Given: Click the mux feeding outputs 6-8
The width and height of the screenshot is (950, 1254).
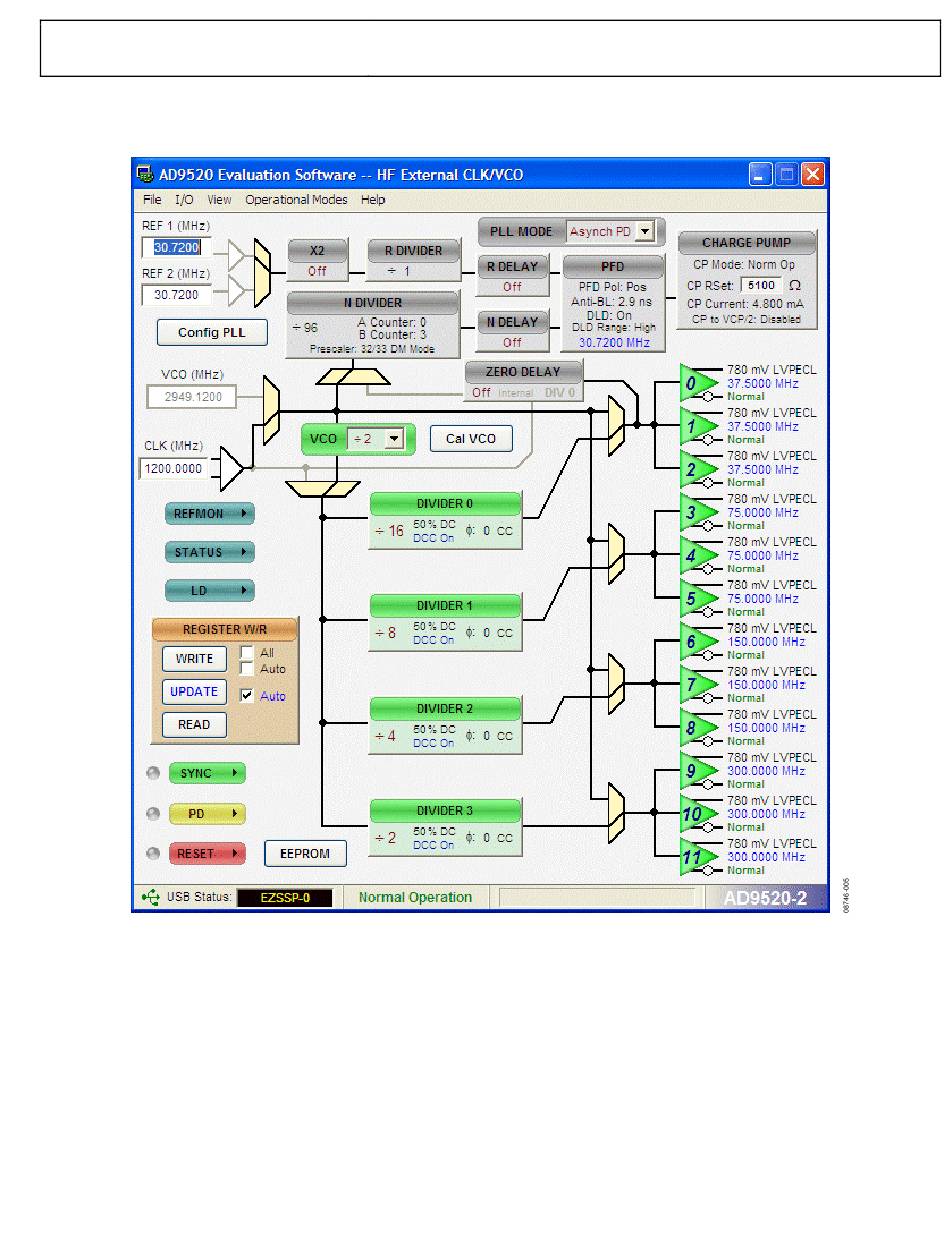Looking at the screenshot, I should point(616,684).
